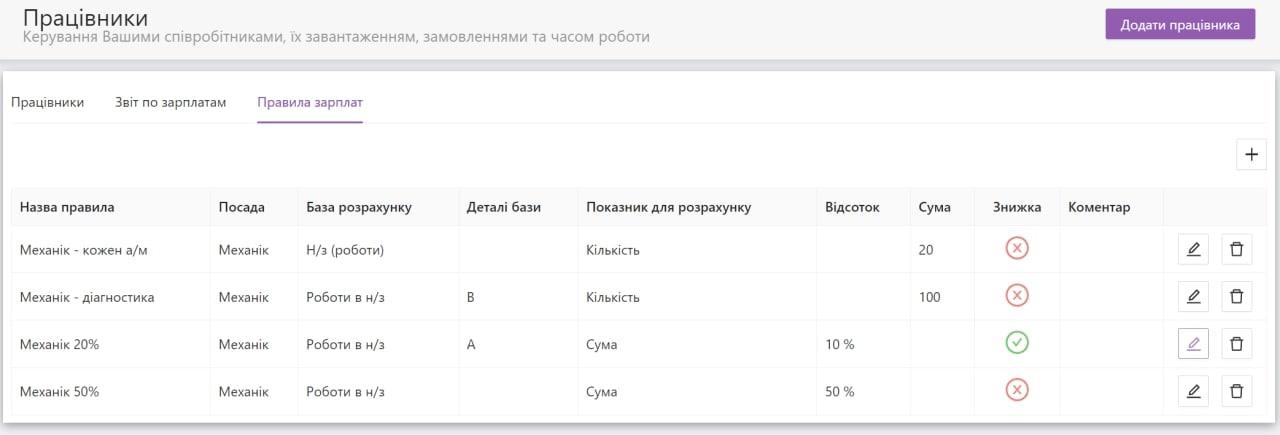Add a new salary rule with plus icon
This screenshot has width=1280, height=435.
coord(1251,155)
